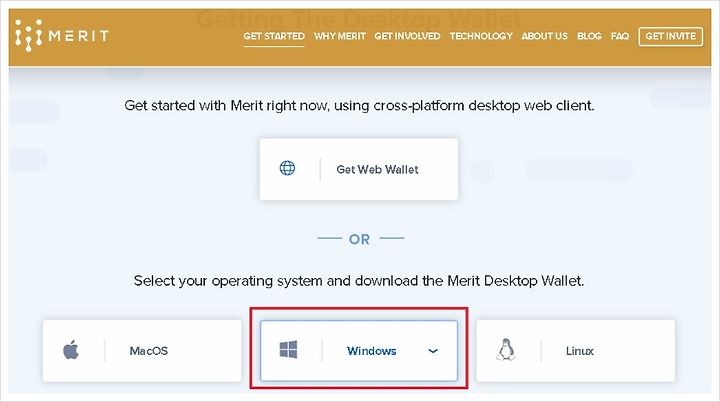Open the About Us menu item
This screenshot has height=402, width=720.
point(545,36)
